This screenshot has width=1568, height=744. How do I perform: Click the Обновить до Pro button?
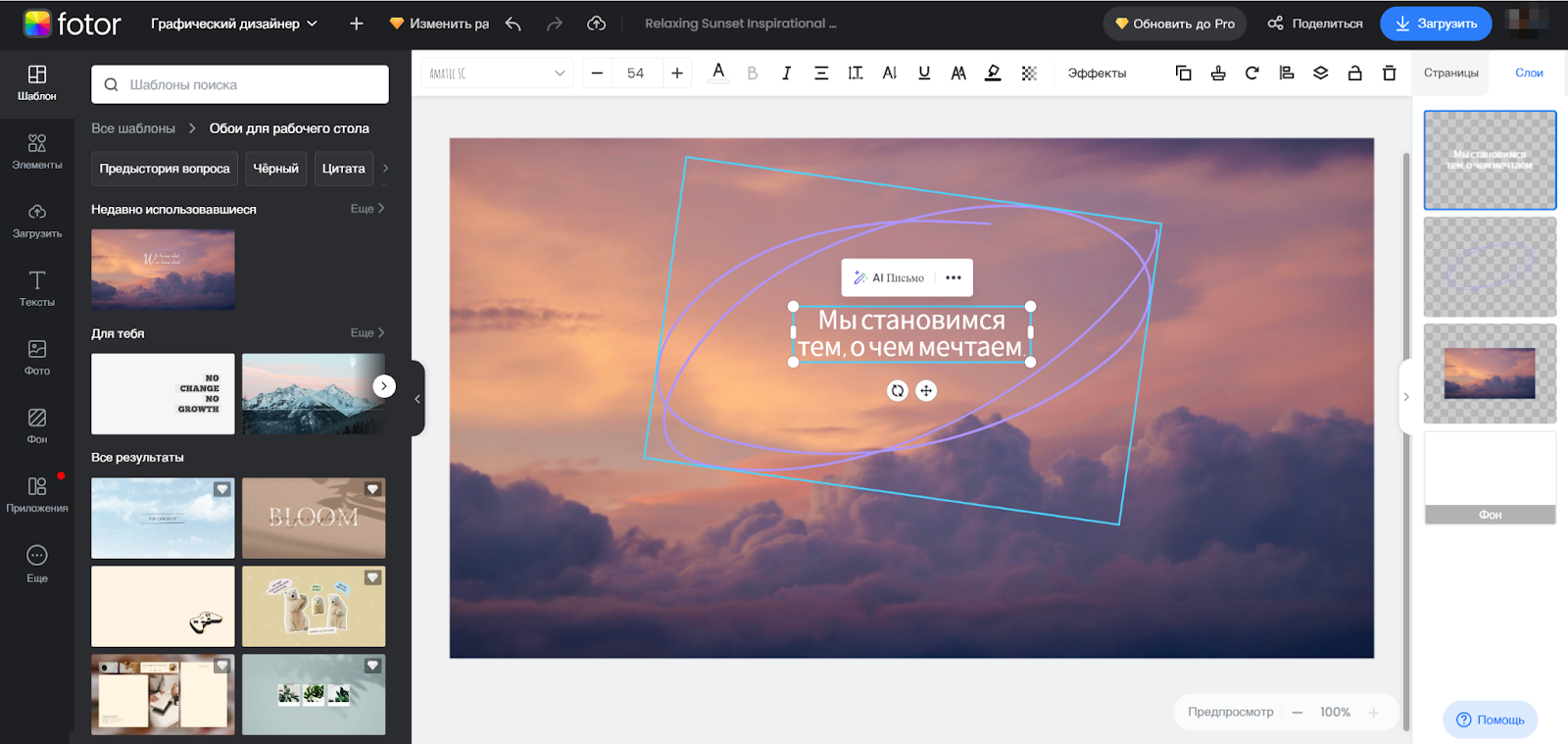[1174, 24]
